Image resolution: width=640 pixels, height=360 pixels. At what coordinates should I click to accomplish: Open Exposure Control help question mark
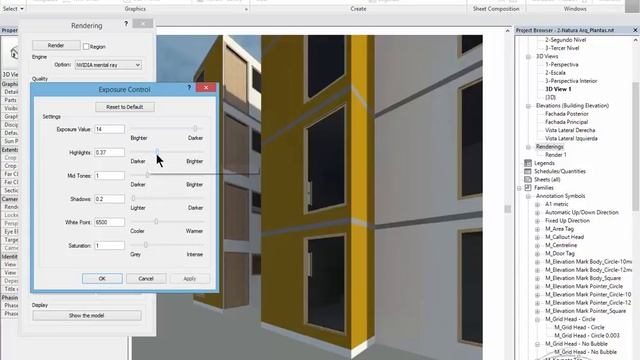click(x=189, y=87)
